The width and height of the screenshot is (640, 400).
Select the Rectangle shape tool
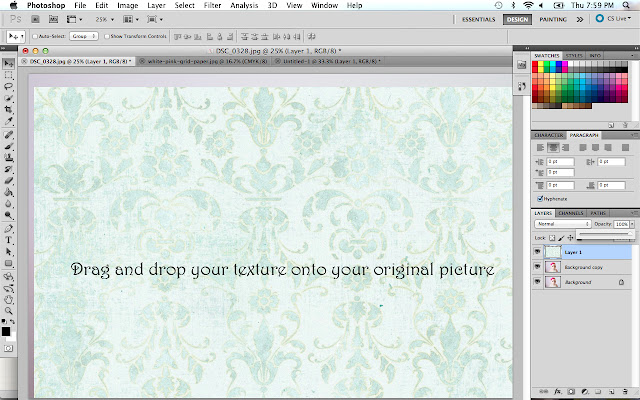(8, 263)
